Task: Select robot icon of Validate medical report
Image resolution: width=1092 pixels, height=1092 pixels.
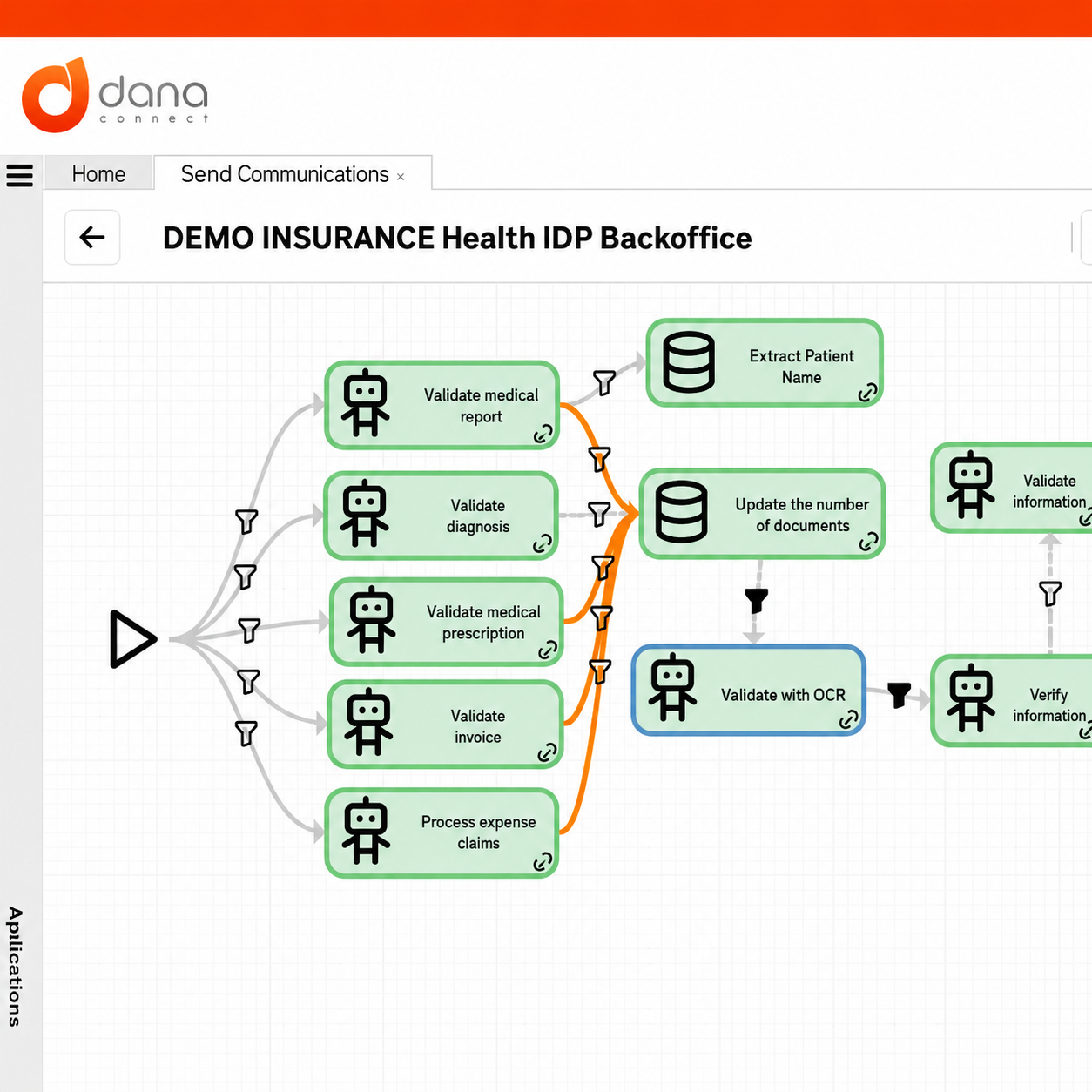Action: coord(365,403)
